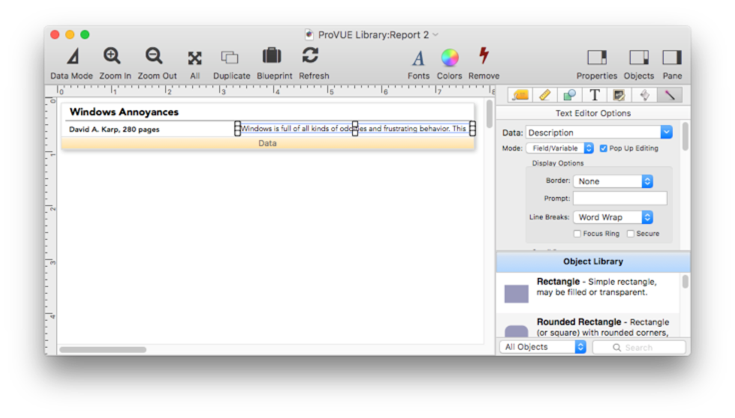This screenshot has height=418, width=735.
Task: Open the Fonts panel
Action: pyautogui.click(x=418, y=58)
